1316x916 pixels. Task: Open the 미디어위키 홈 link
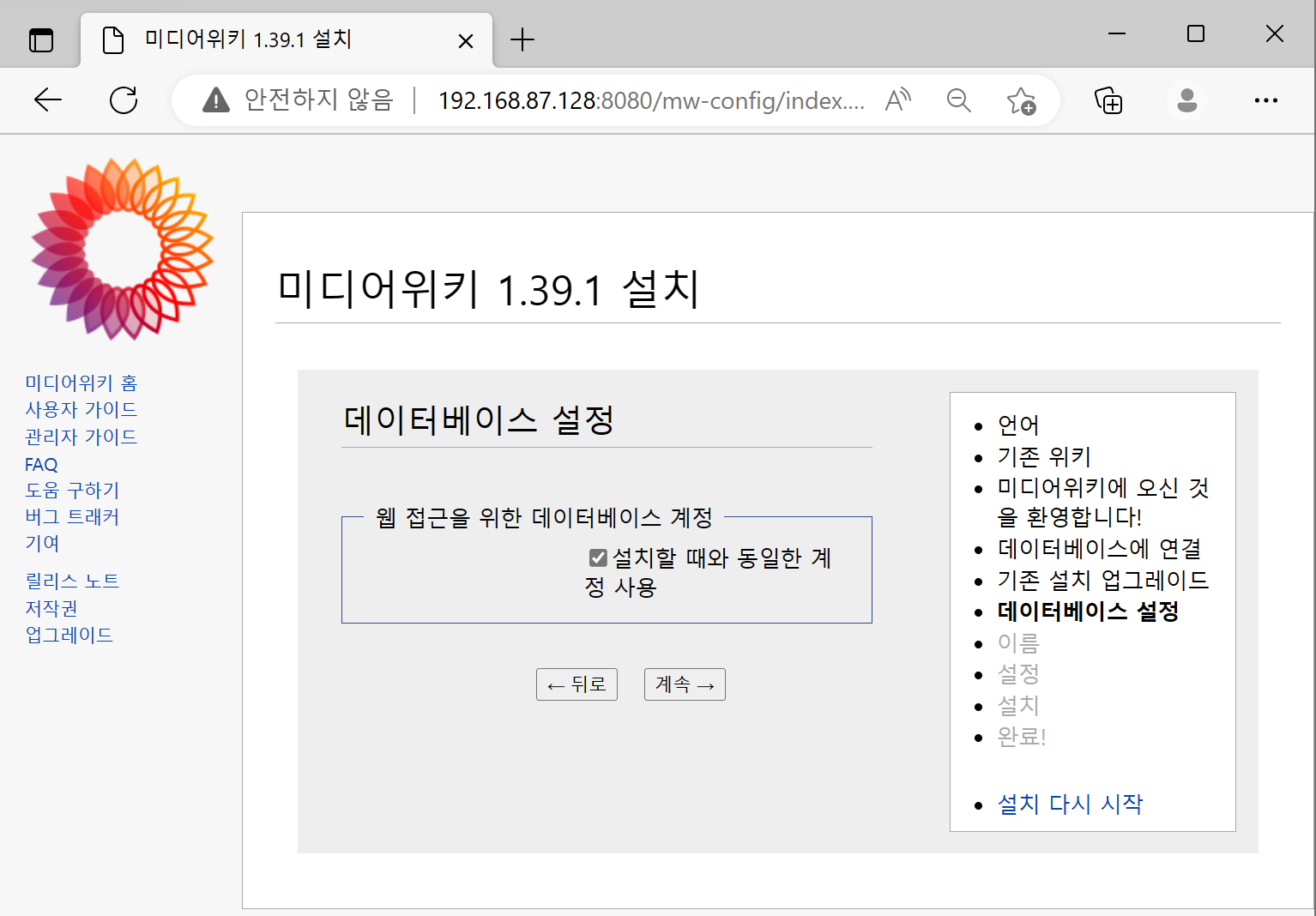coord(81,383)
